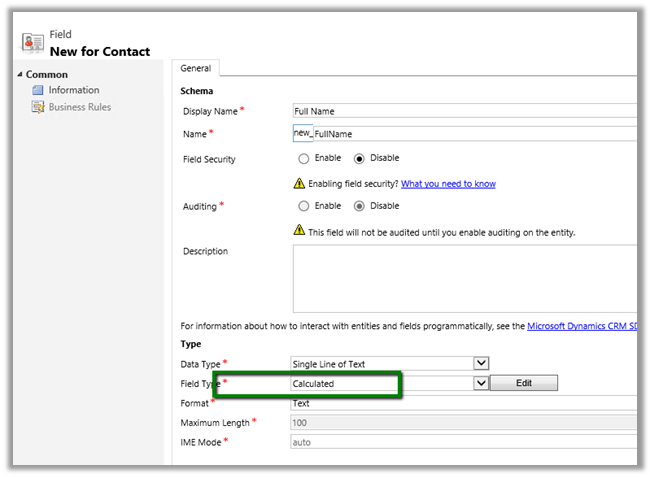The image size is (650, 477).
Task: Open the 'What you need to know' link
Action: [448, 184]
